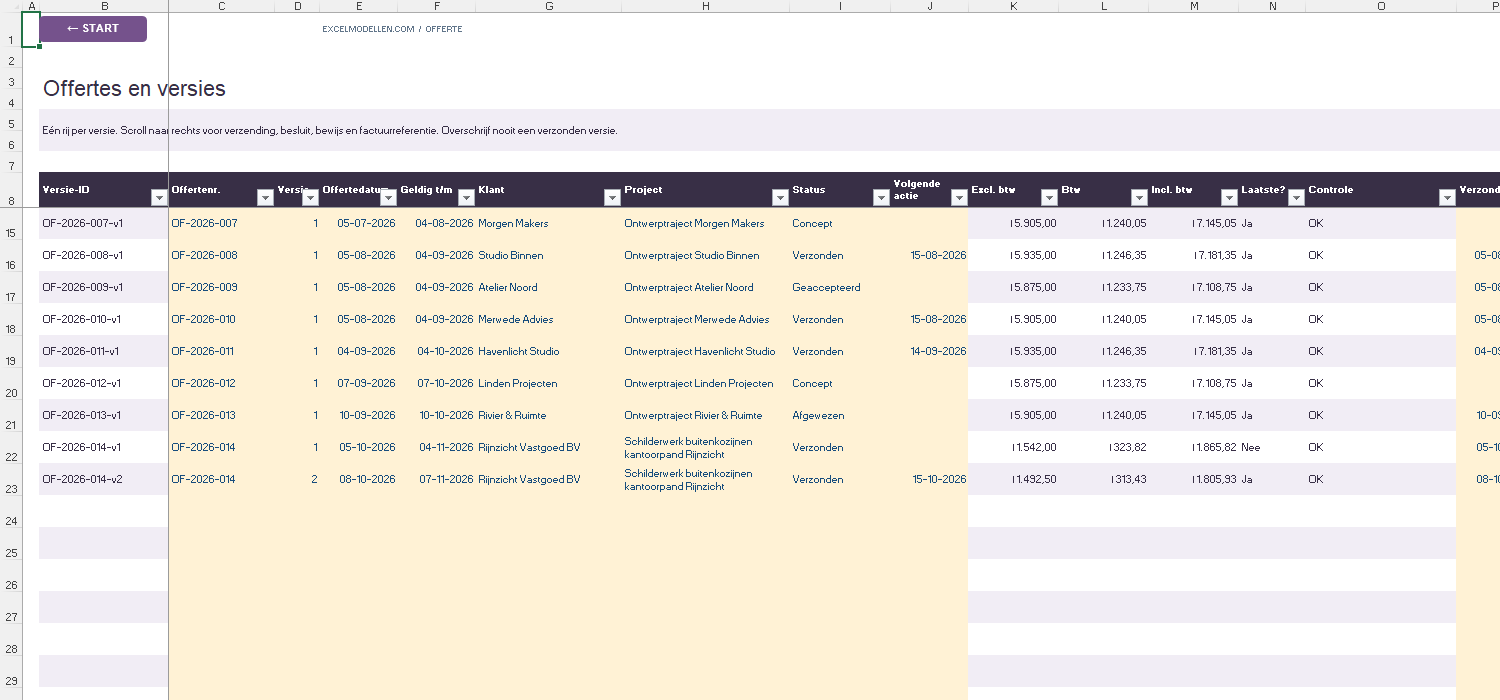Image resolution: width=1500 pixels, height=700 pixels.
Task: Open the Versie-ID filter dropdown
Action: coord(159,198)
